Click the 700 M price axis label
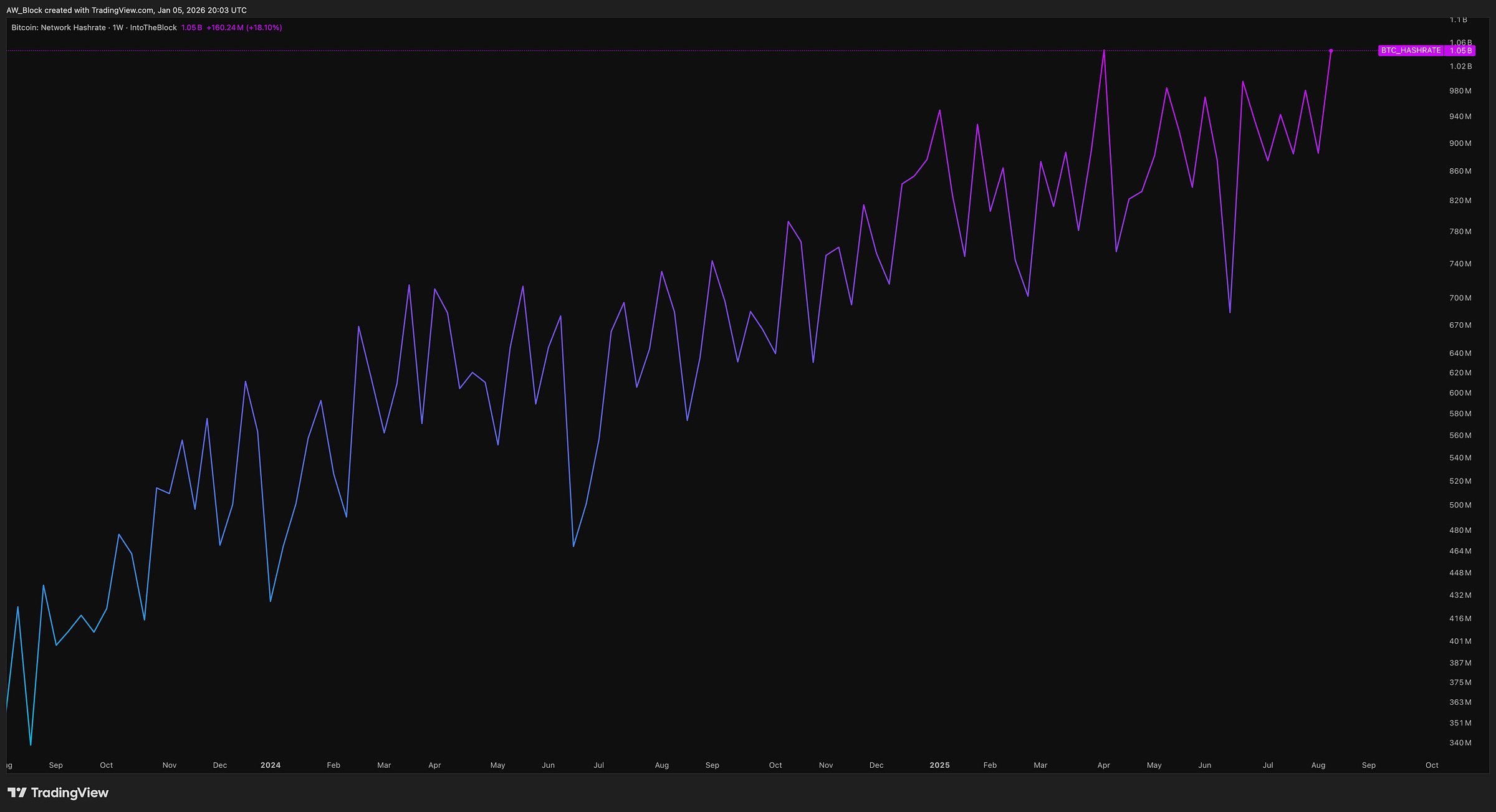1496x812 pixels. 1460,298
